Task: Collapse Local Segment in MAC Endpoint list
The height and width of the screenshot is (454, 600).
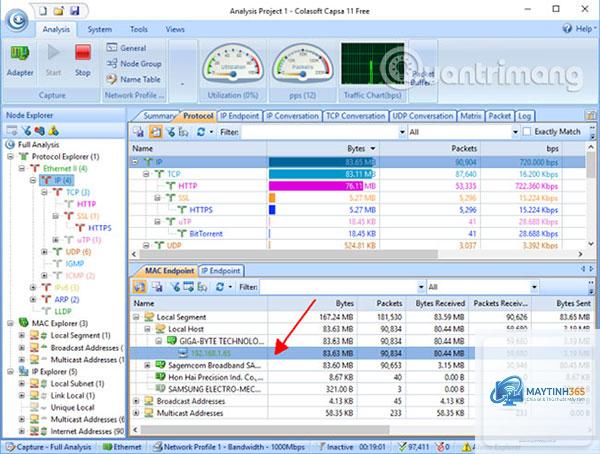Action: tap(136, 317)
